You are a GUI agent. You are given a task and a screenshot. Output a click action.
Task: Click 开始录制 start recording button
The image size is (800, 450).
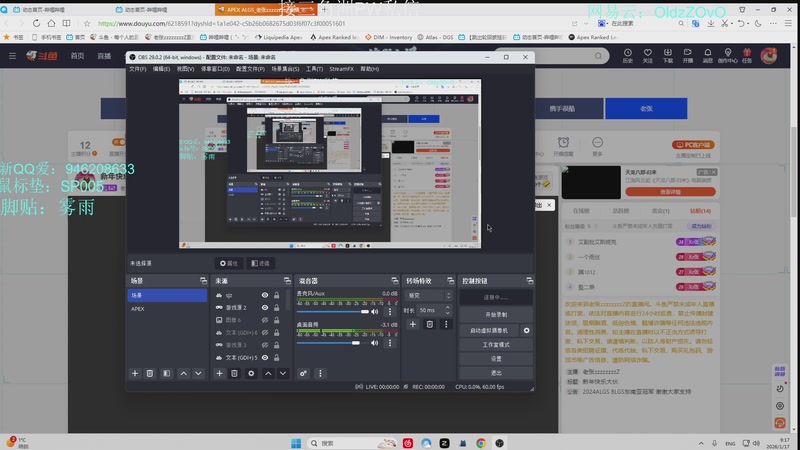tap(496, 314)
